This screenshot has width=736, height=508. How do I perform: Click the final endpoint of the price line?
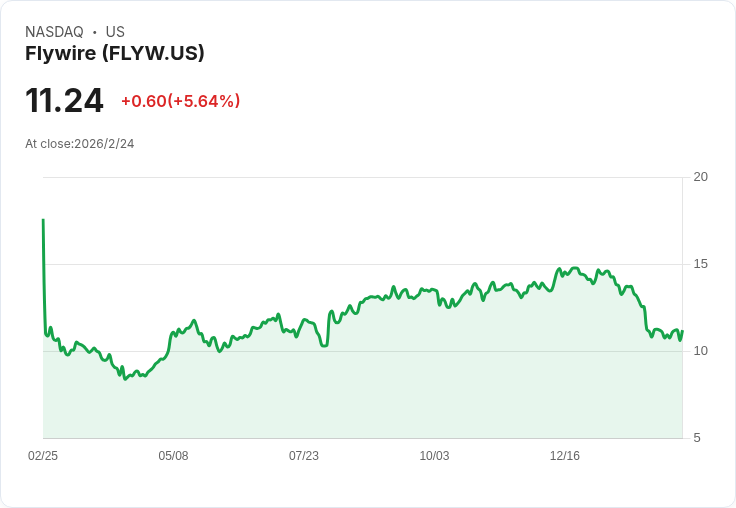click(682, 332)
